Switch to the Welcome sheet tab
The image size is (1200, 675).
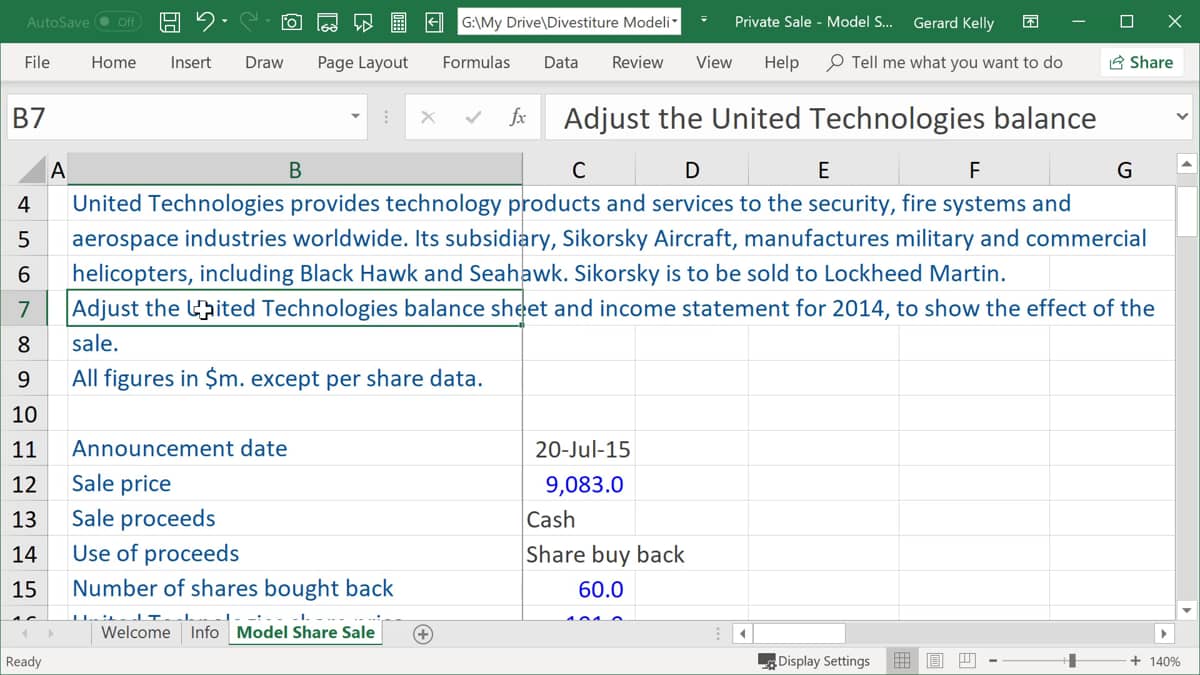136,632
